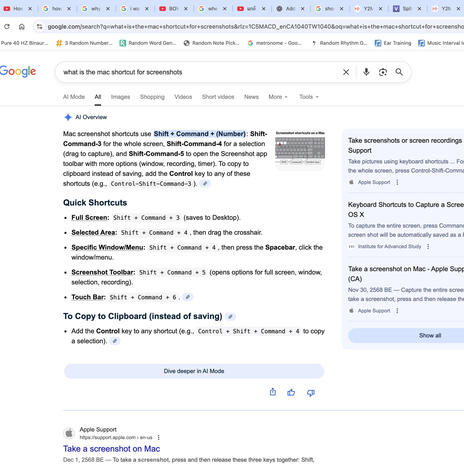This screenshot has height=464, width=464.
Task: Open 'metronome - Goo...' bookmark
Action: click(275, 43)
